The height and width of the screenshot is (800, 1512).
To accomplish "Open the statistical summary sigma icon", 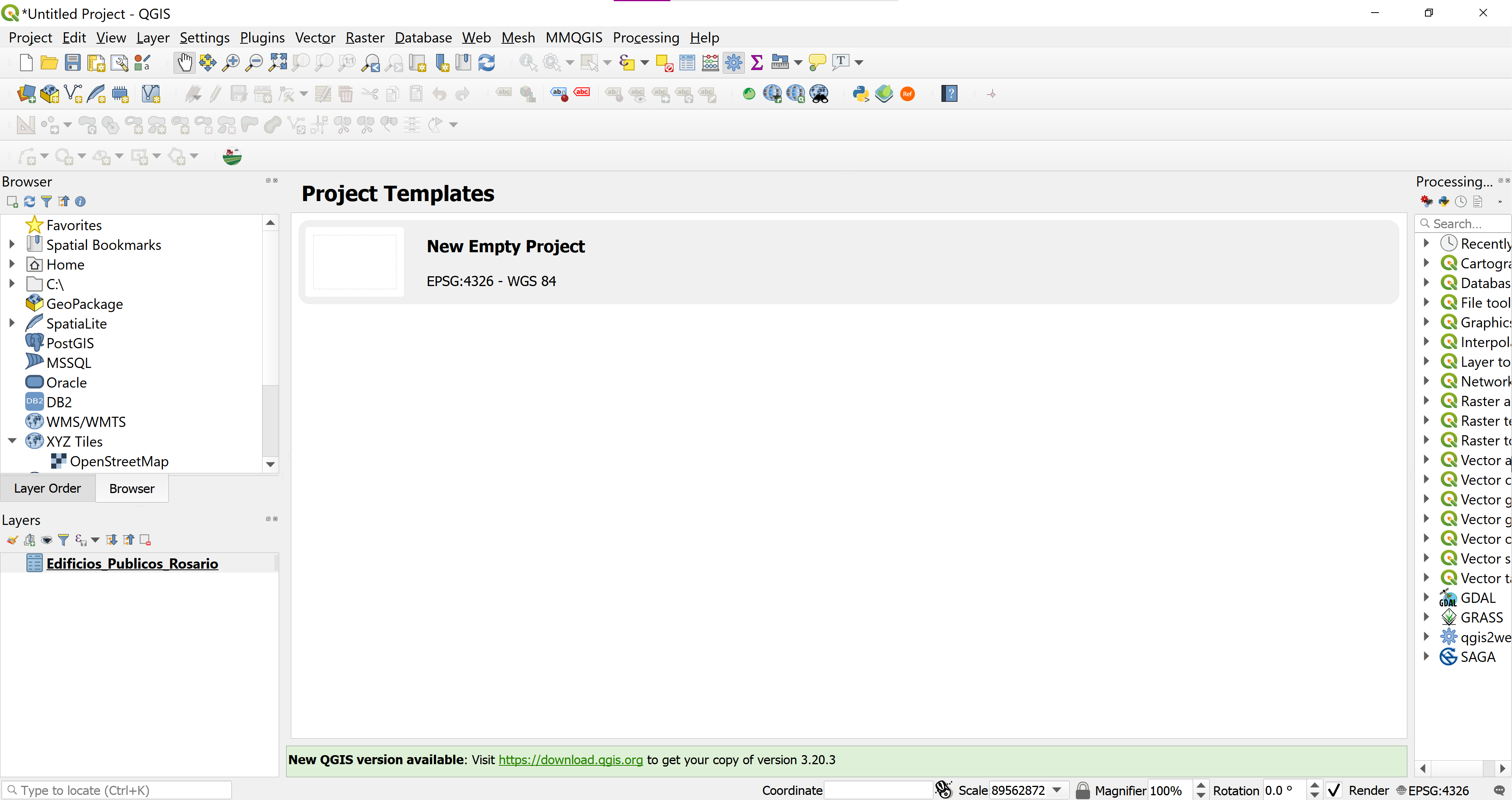I will tap(757, 62).
